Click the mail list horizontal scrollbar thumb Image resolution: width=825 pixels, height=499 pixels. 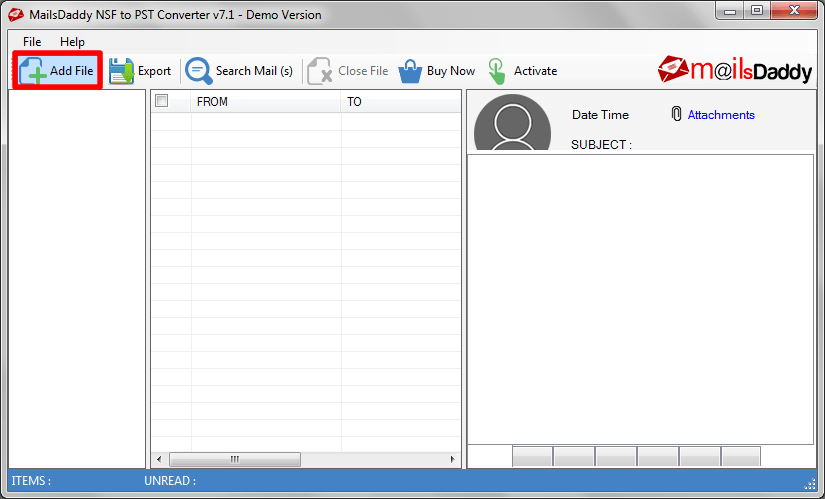[235, 460]
